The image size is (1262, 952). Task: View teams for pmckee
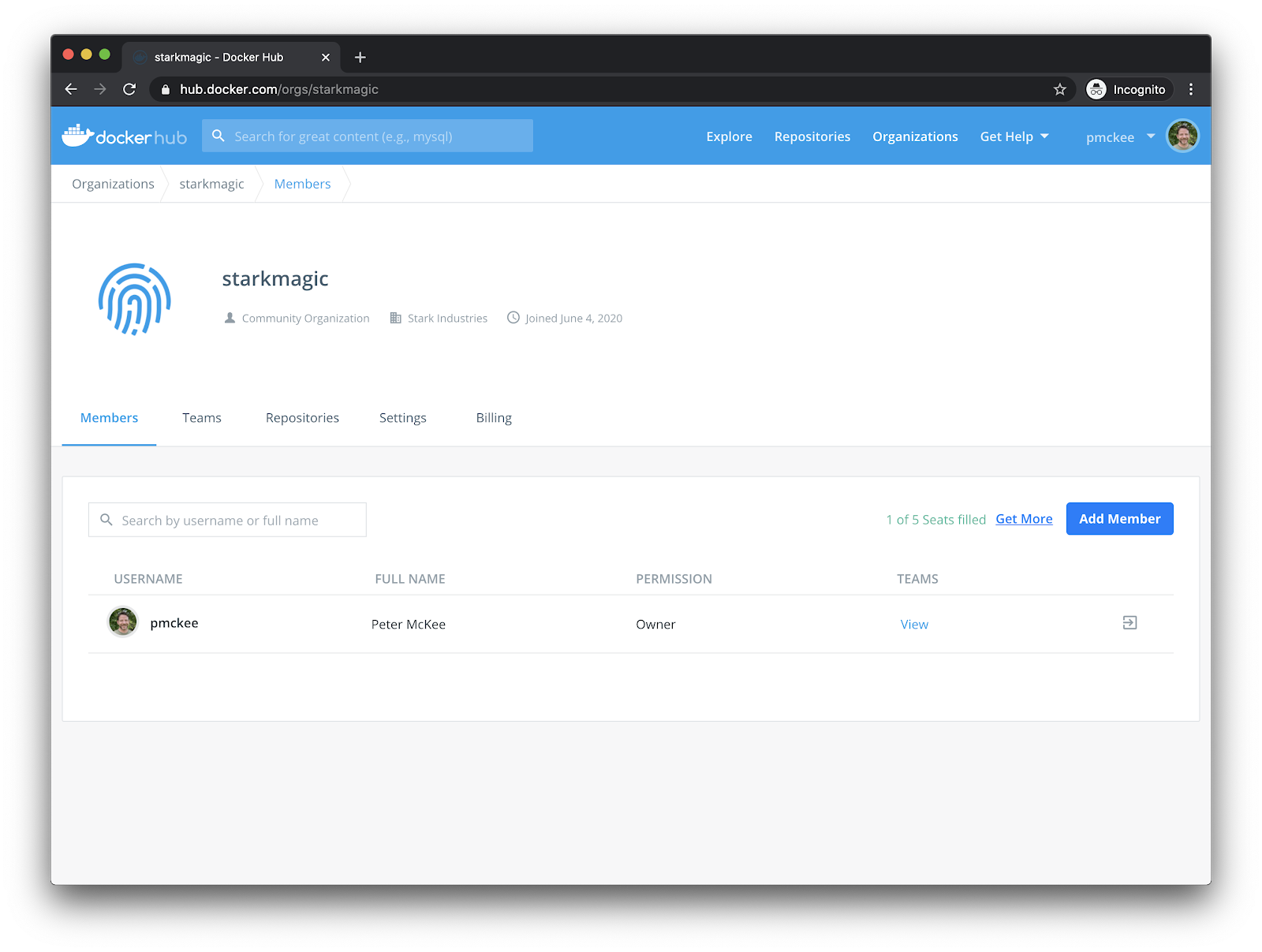click(914, 625)
